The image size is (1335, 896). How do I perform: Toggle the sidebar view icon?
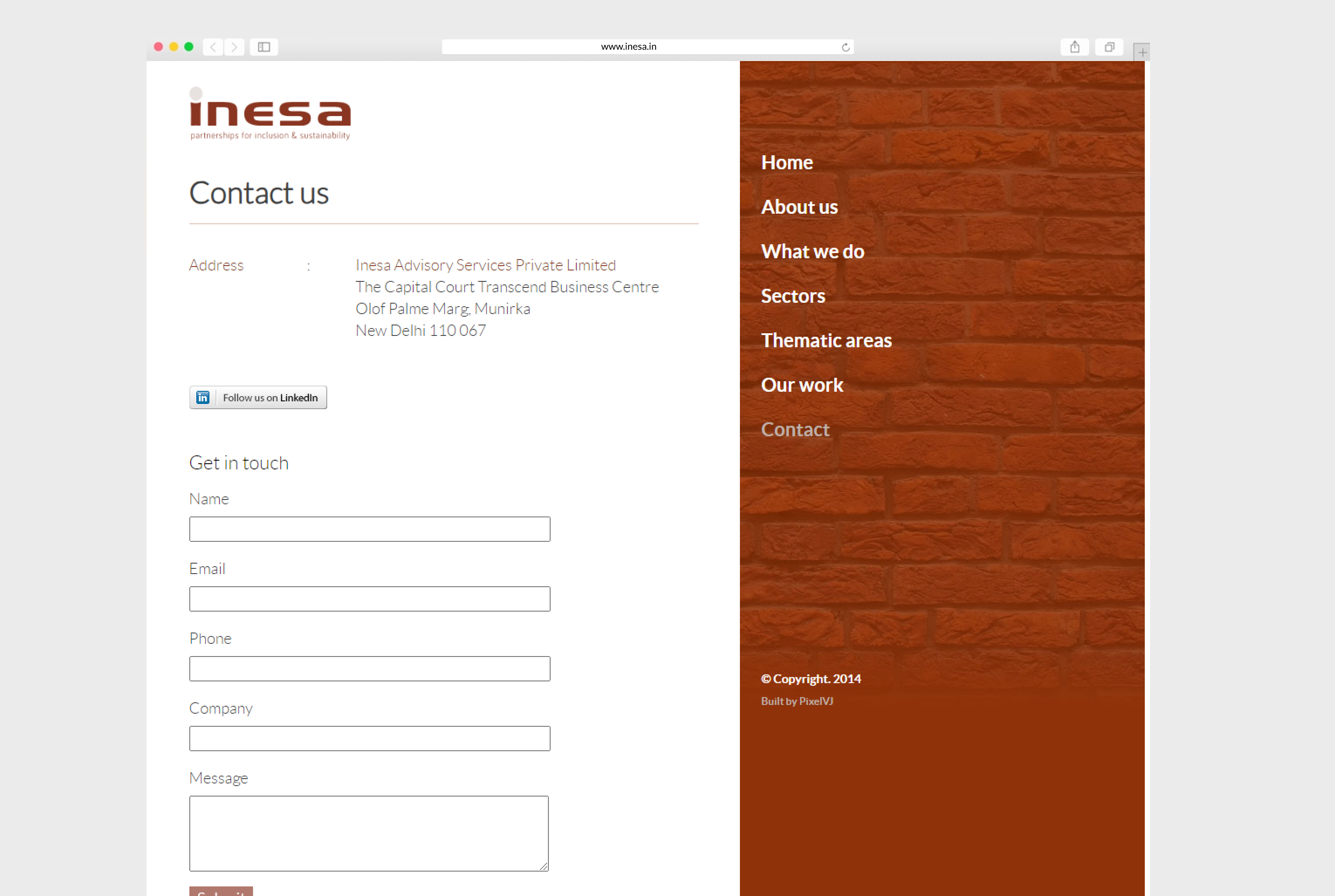[x=264, y=47]
